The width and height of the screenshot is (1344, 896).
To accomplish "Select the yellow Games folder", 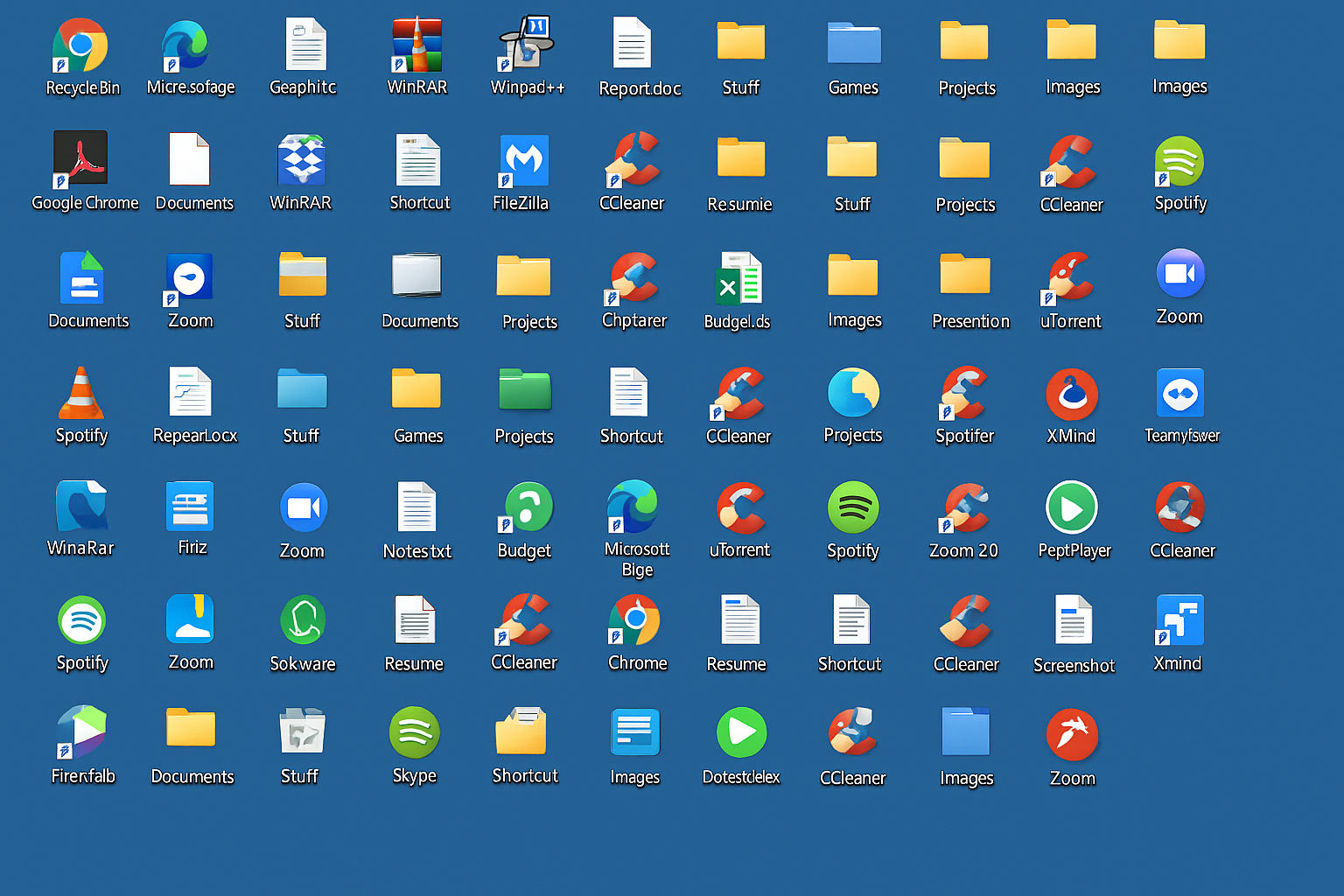I will click(416, 388).
